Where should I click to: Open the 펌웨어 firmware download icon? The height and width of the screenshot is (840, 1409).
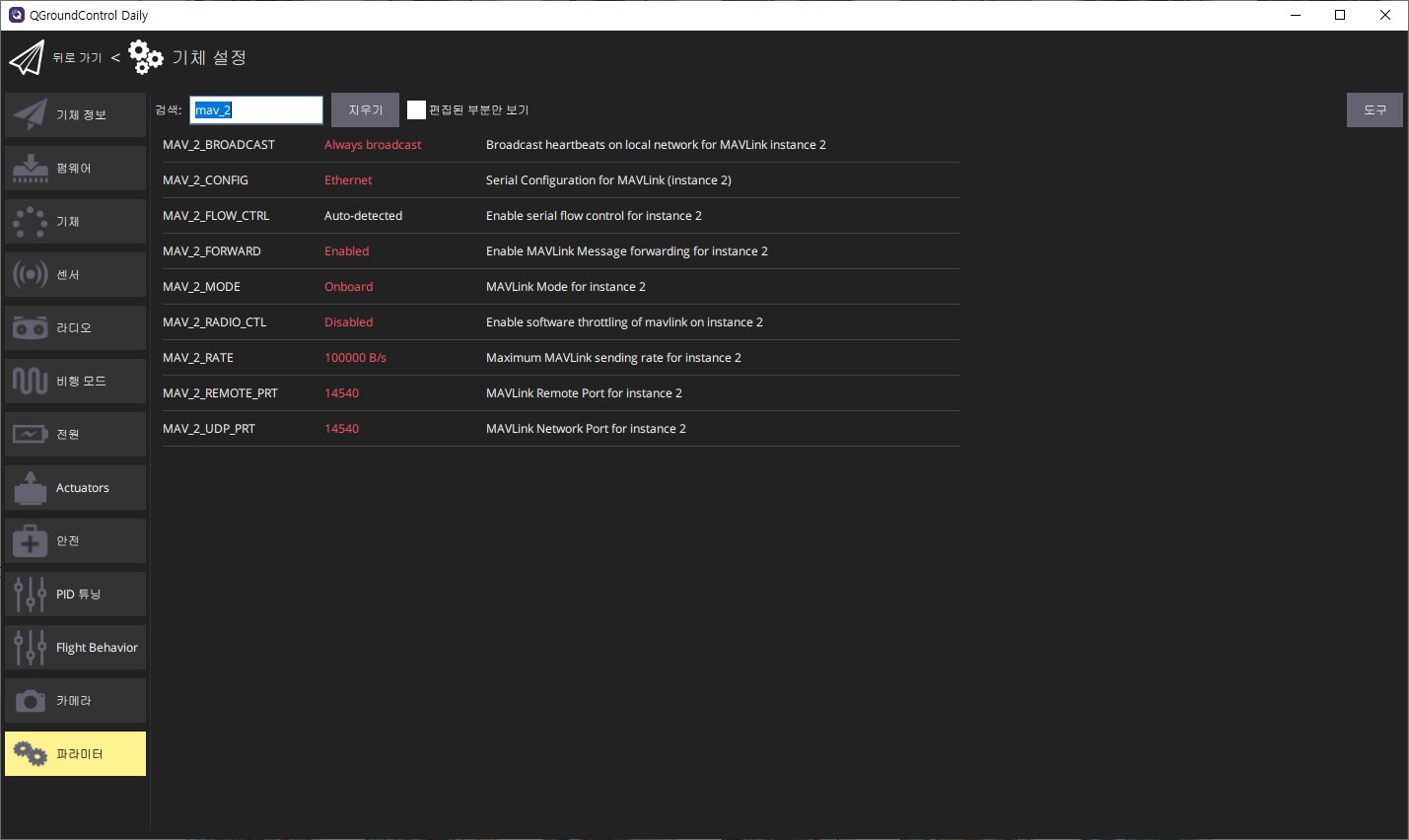[x=31, y=169]
